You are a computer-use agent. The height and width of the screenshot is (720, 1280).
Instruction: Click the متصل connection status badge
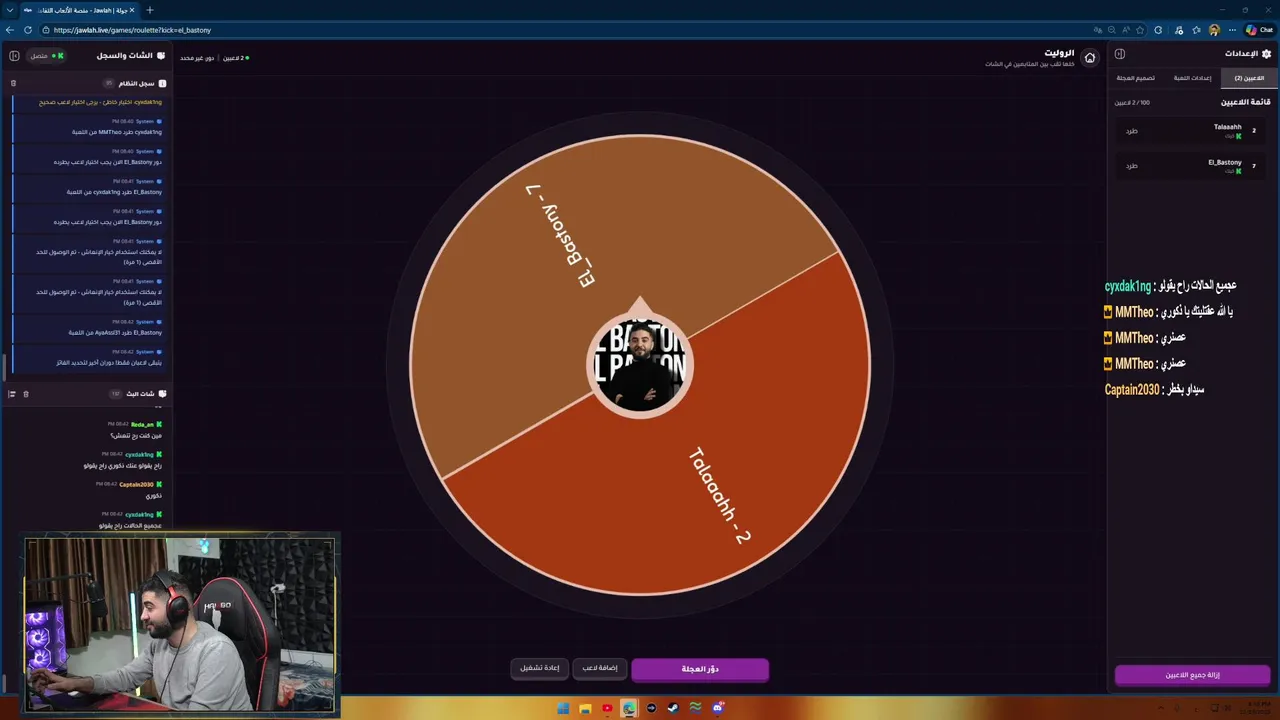pyautogui.click(x=45, y=56)
